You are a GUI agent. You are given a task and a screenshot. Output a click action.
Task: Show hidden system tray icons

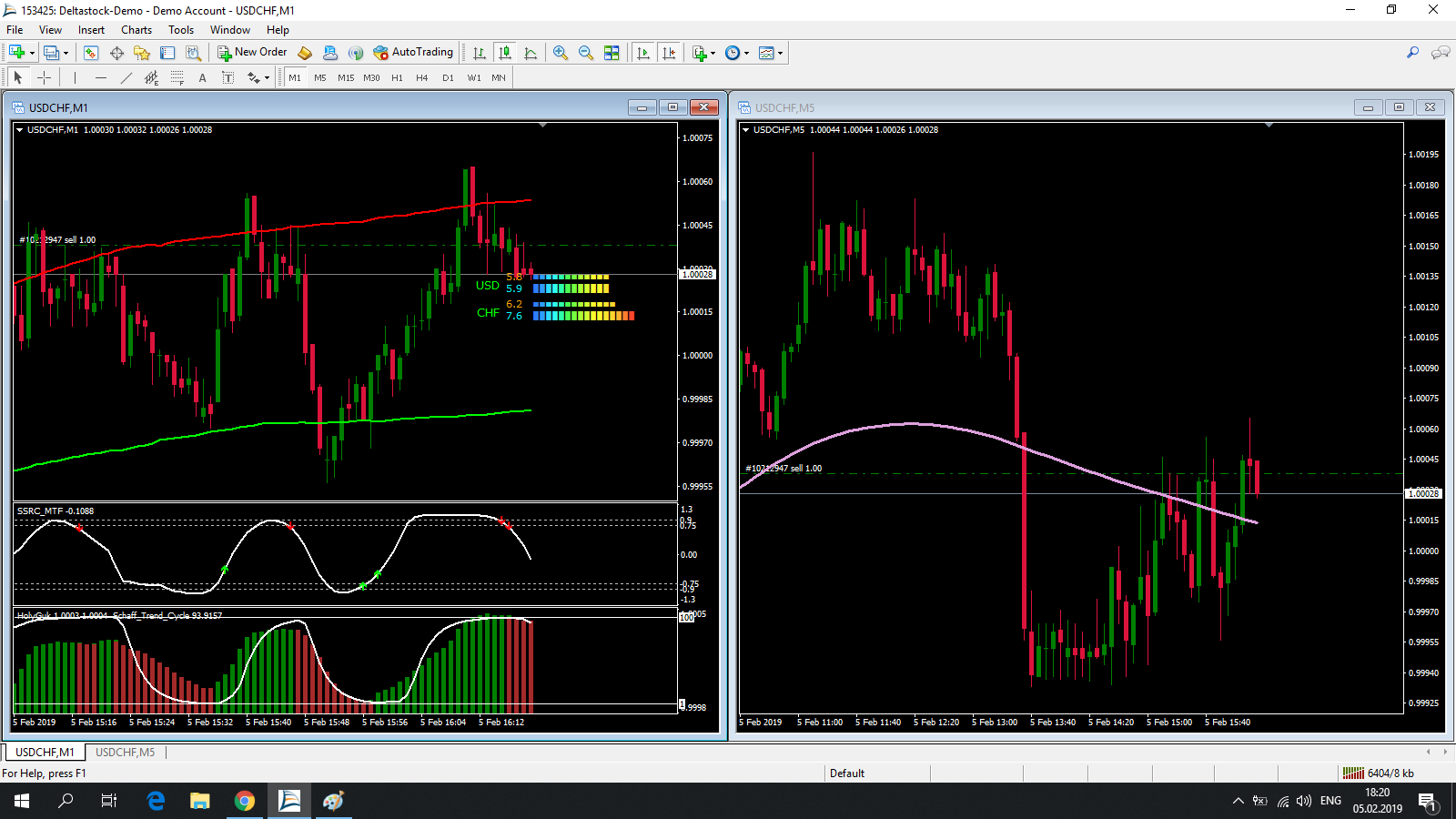tap(1238, 801)
